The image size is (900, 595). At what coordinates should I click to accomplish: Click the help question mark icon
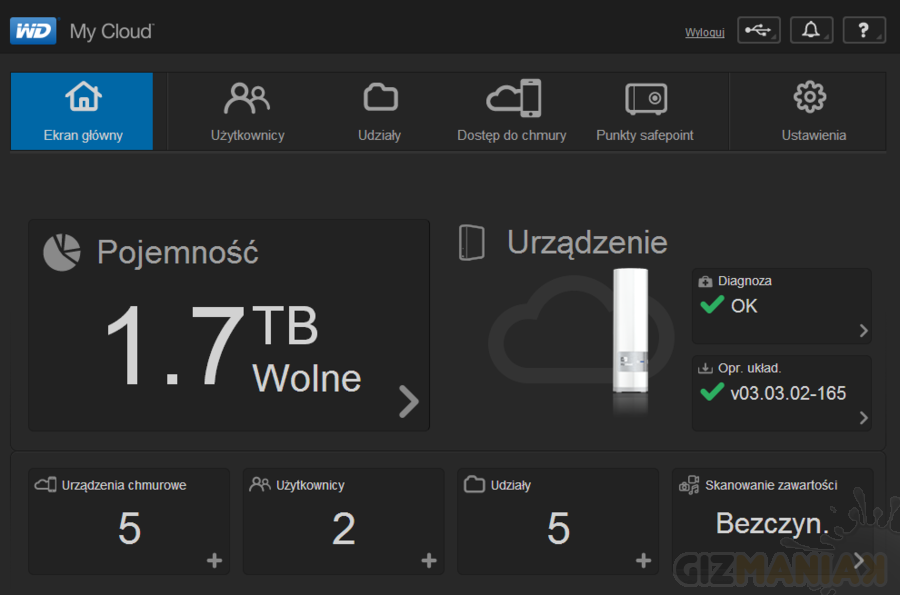coord(864,31)
